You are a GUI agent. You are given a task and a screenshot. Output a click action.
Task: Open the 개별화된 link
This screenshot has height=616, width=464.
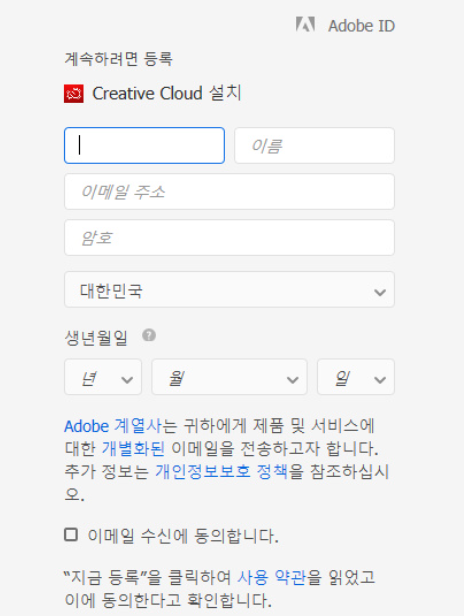coord(133,449)
